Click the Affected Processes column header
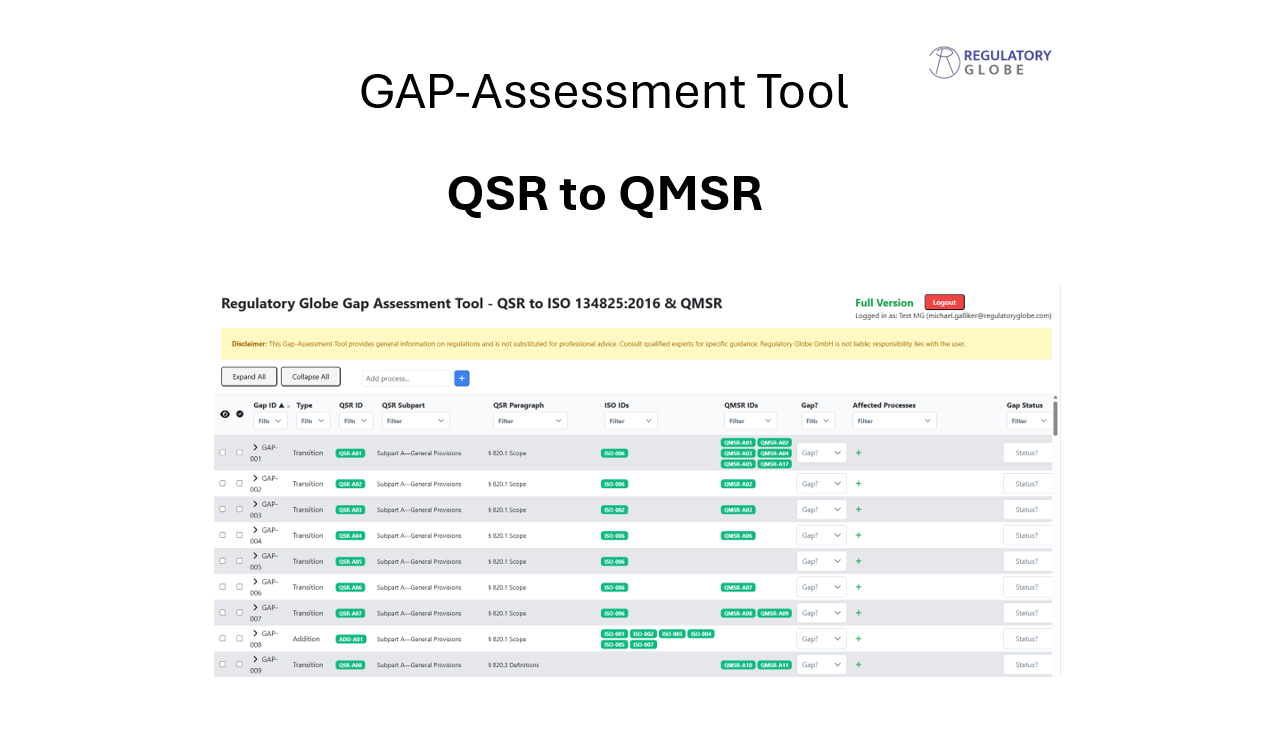Screen dimensions: 1267x735 tap(884, 405)
